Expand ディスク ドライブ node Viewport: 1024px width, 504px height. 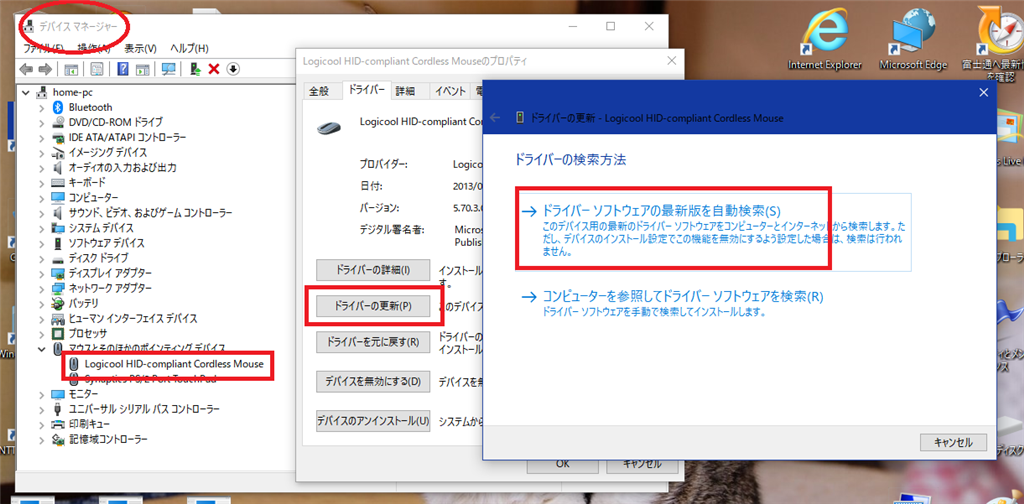[42, 258]
